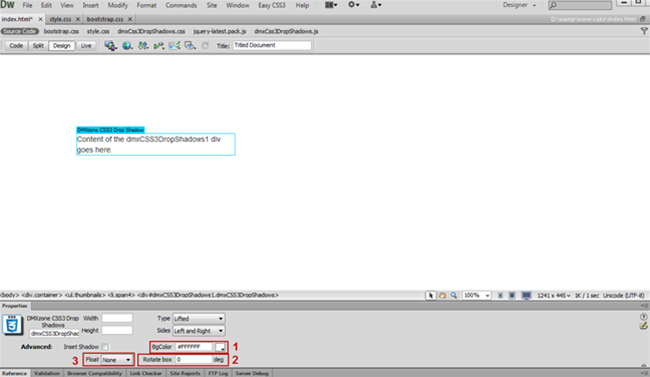Viewport: 650px width, 377px height.
Task: Click the Split view button
Action: coord(38,46)
